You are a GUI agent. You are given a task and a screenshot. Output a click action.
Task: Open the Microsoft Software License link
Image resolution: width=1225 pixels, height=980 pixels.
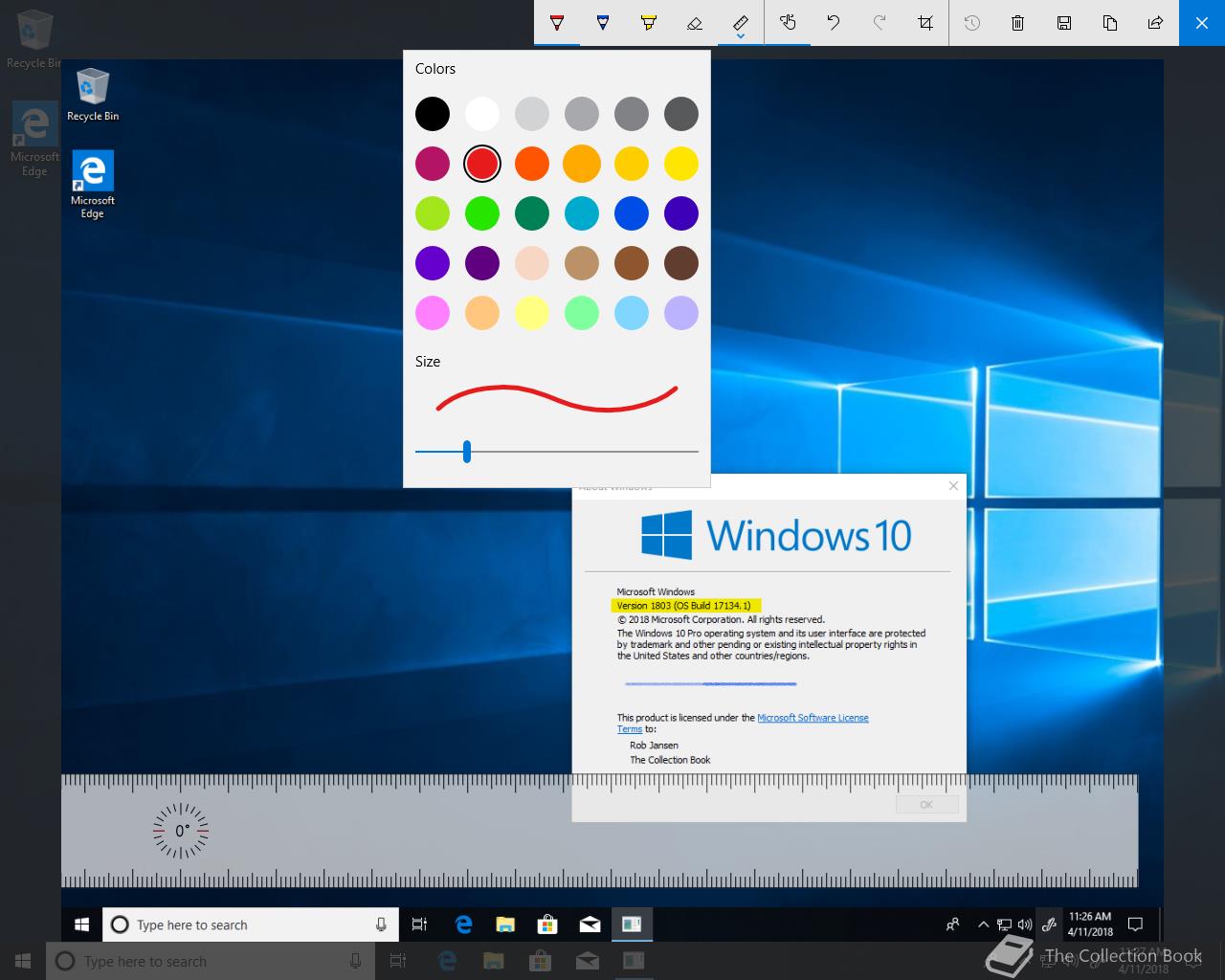[813, 718]
